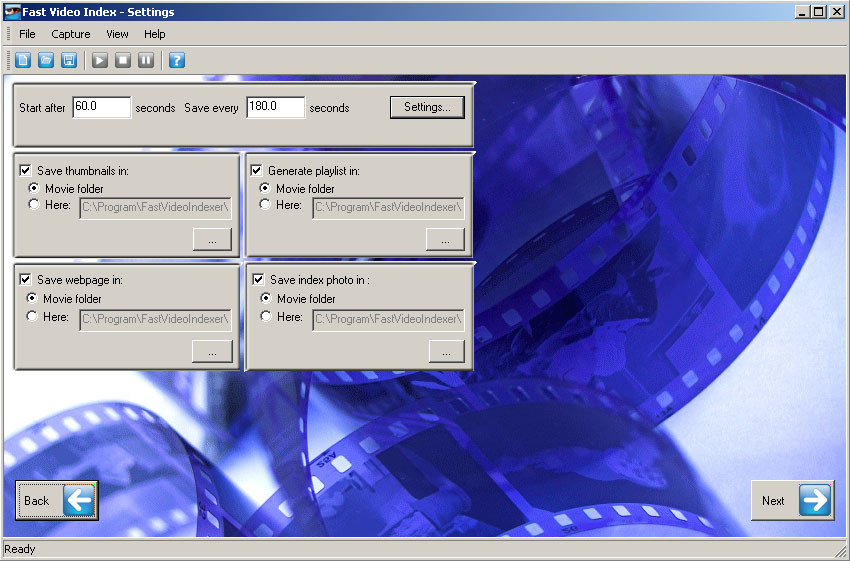Screen dimensions: 850x561
Task: Proceed with the Next button
Action: tap(793, 500)
